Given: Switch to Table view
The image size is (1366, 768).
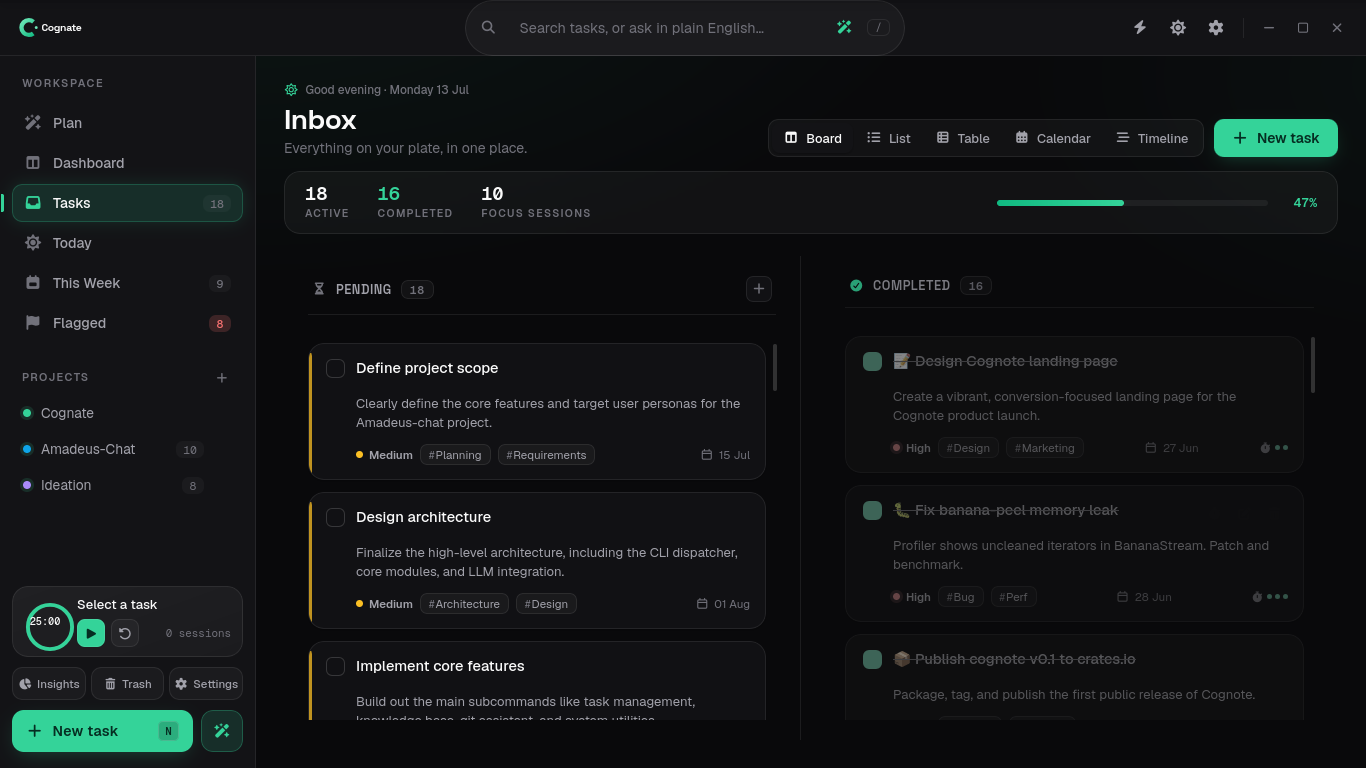Looking at the screenshot, I should 963,138.
